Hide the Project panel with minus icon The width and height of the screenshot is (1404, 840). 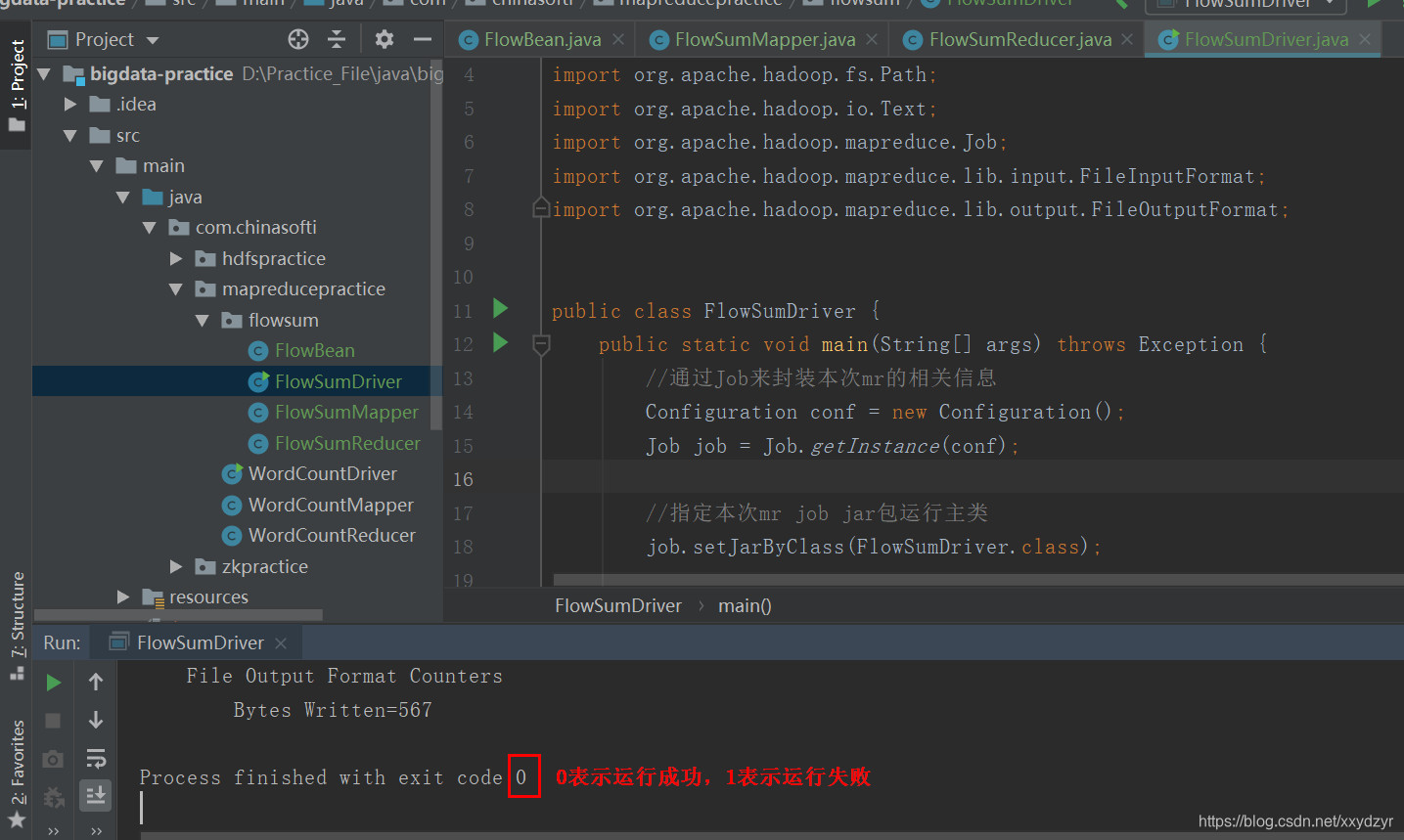coord(423,39)
